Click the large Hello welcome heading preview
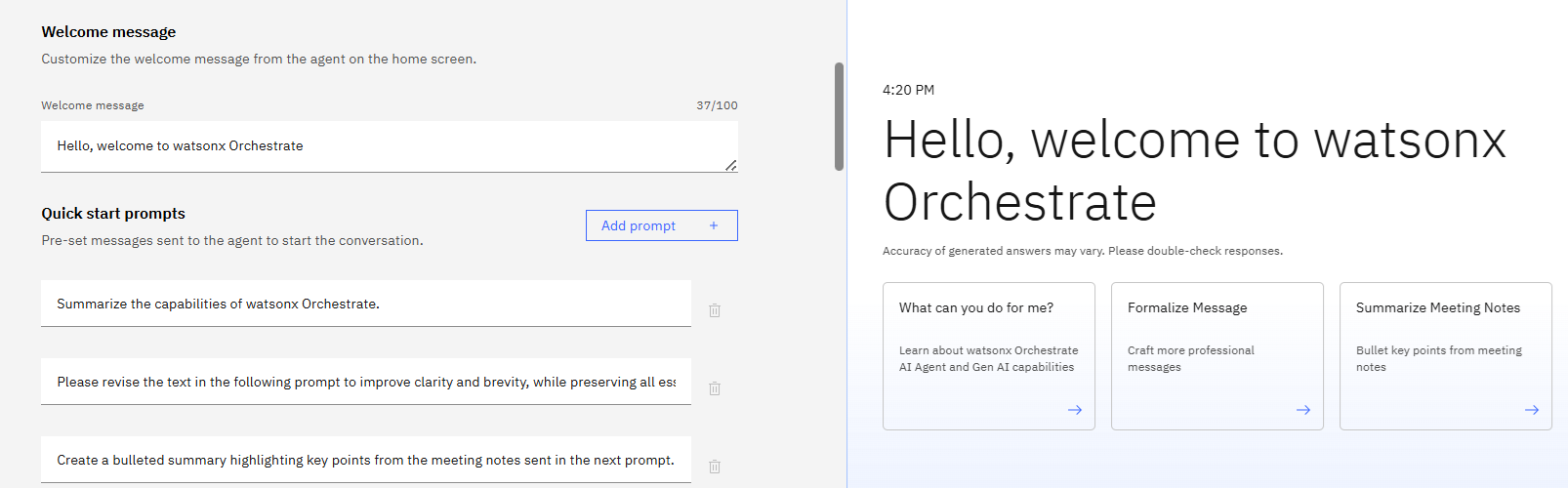Viewport: 1568px width, 488px height. click(1194, 171)
